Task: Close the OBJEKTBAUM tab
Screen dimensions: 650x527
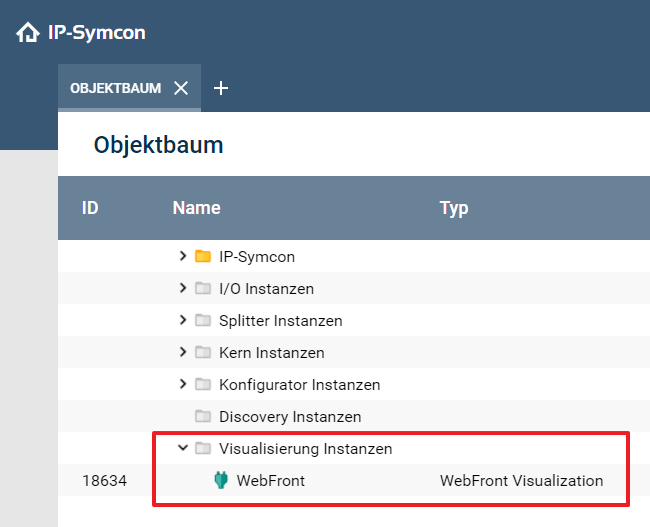Action: (181, 88)
